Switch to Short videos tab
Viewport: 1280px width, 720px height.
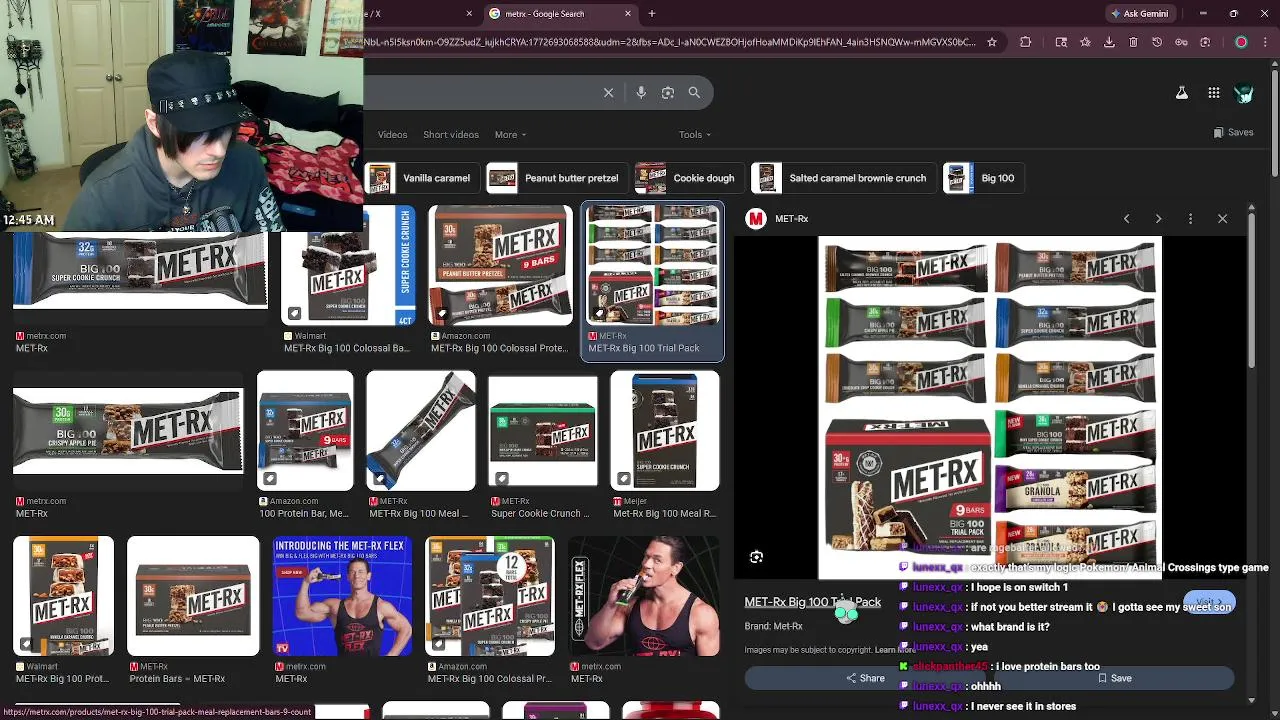click(x=451, y=134)
